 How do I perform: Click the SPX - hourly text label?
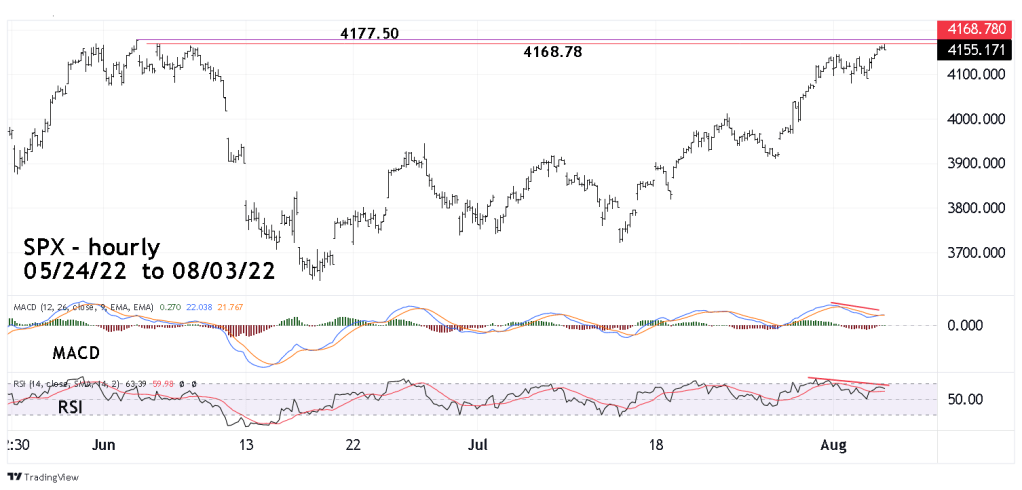tap(90, 247)
